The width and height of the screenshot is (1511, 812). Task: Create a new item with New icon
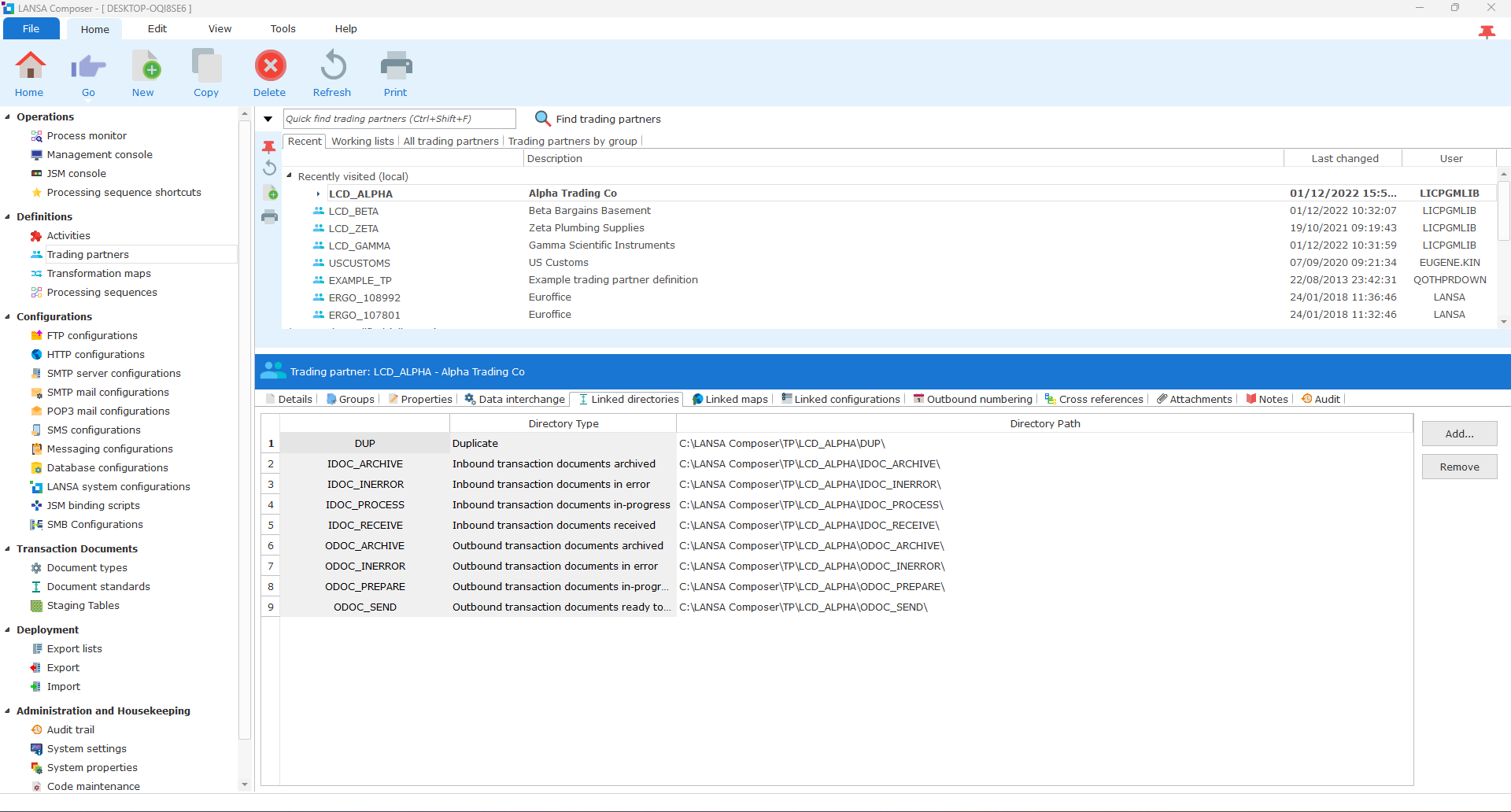click(x=146, y=66)
